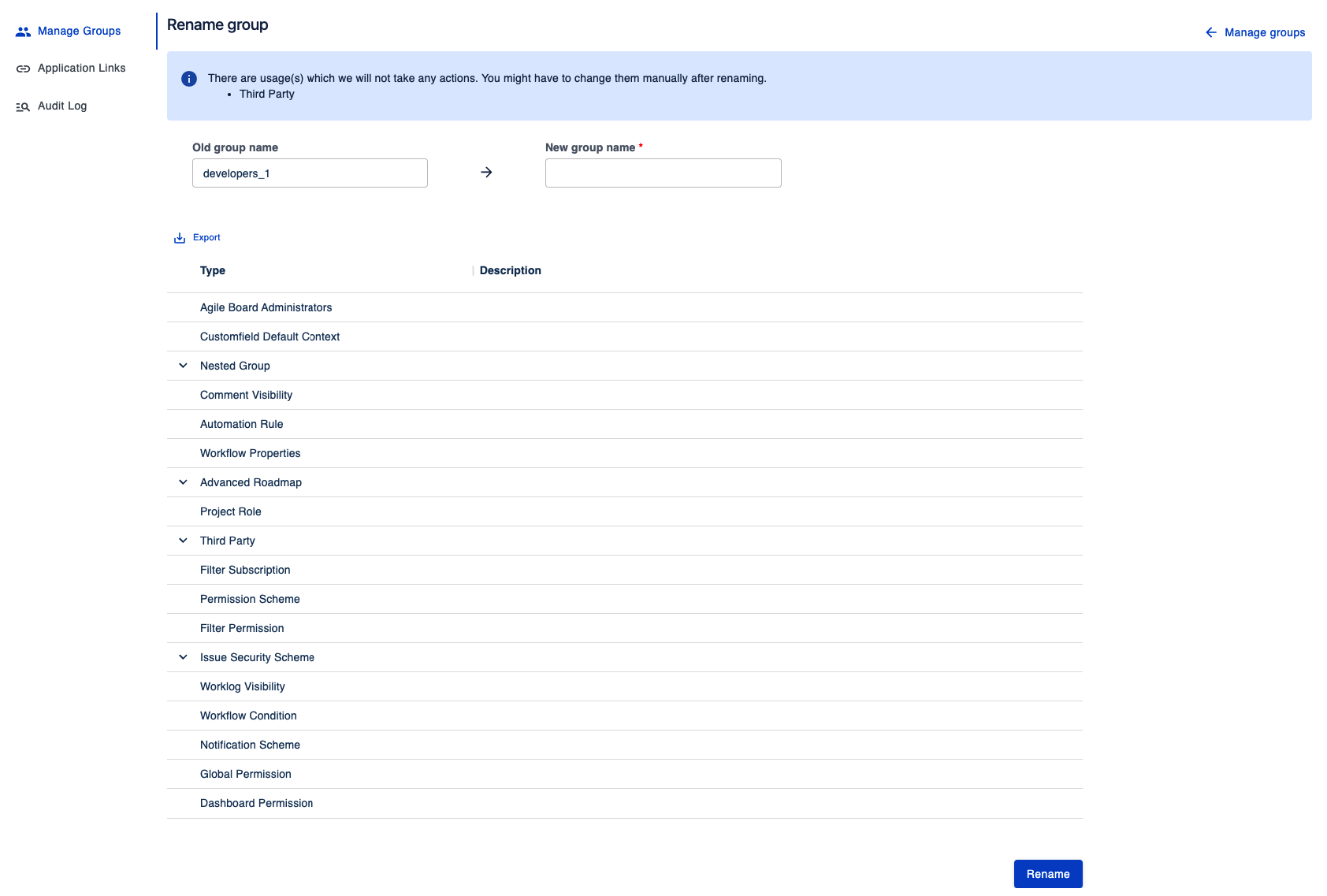Click the back arrow beside Manage groups
The height and width of the screenshot is (896, 1327).
coord(1210,32)
